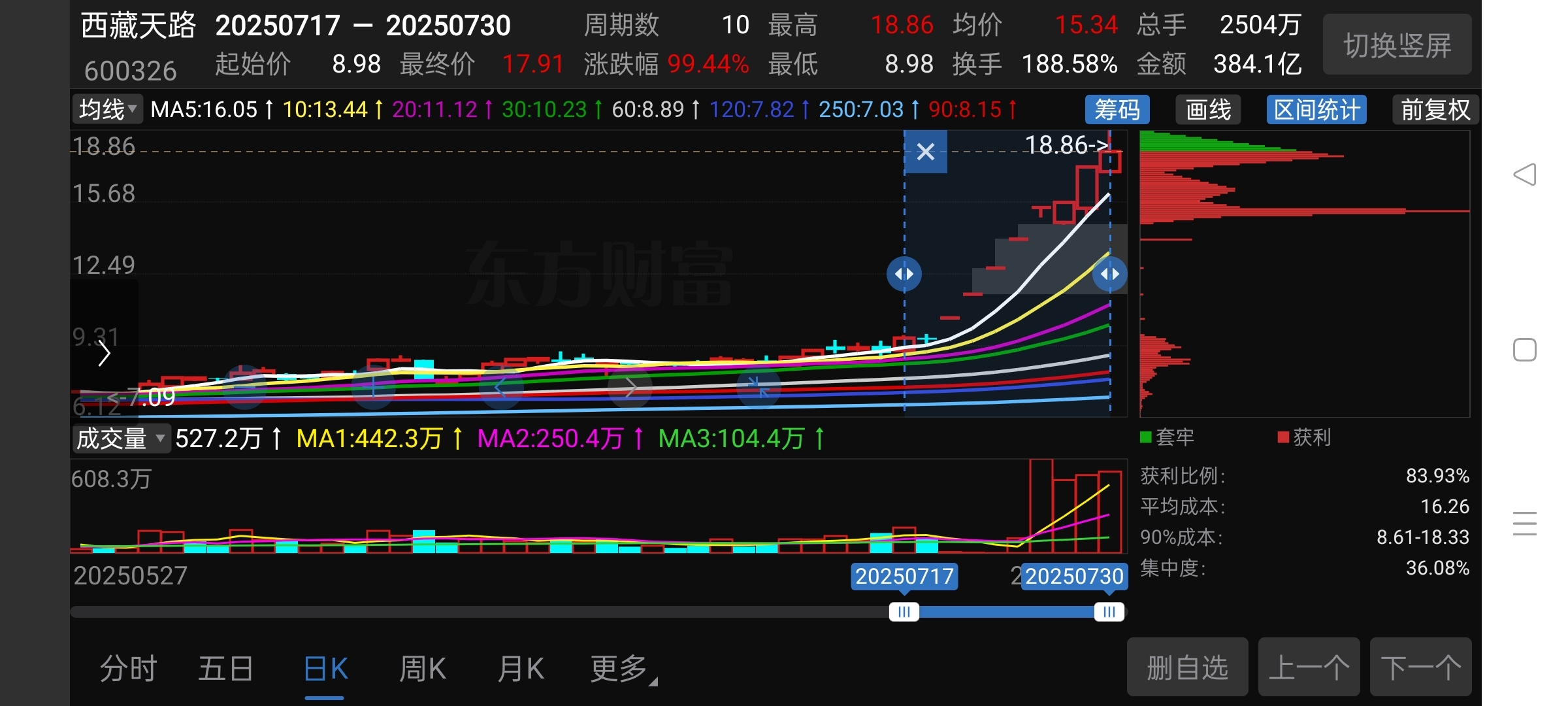
Task: Tap 删自选 to remove from watchlist
Action: click(1187, 667)
